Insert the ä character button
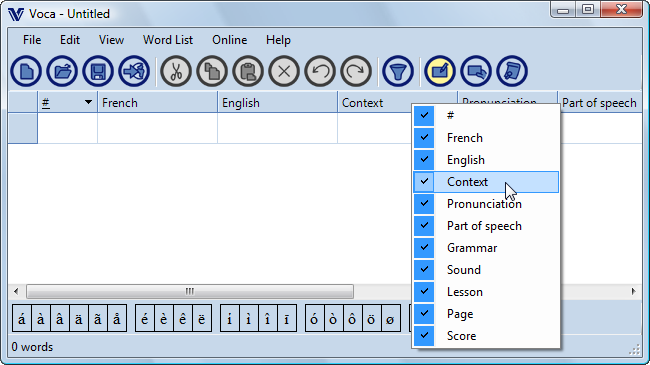This screenshot has width=650, height=365. [x=79, y=318]
